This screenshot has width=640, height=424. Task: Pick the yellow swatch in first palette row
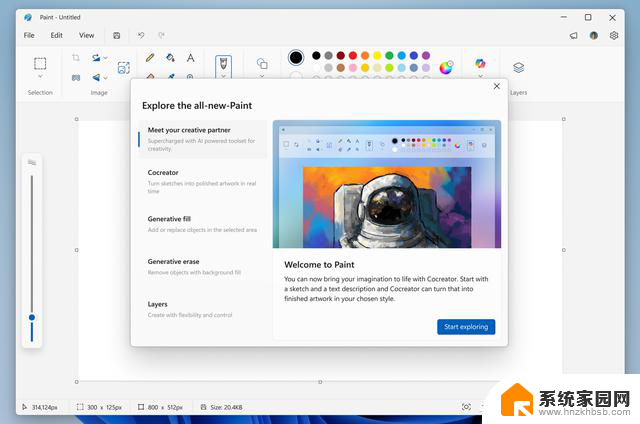(378, 55)
